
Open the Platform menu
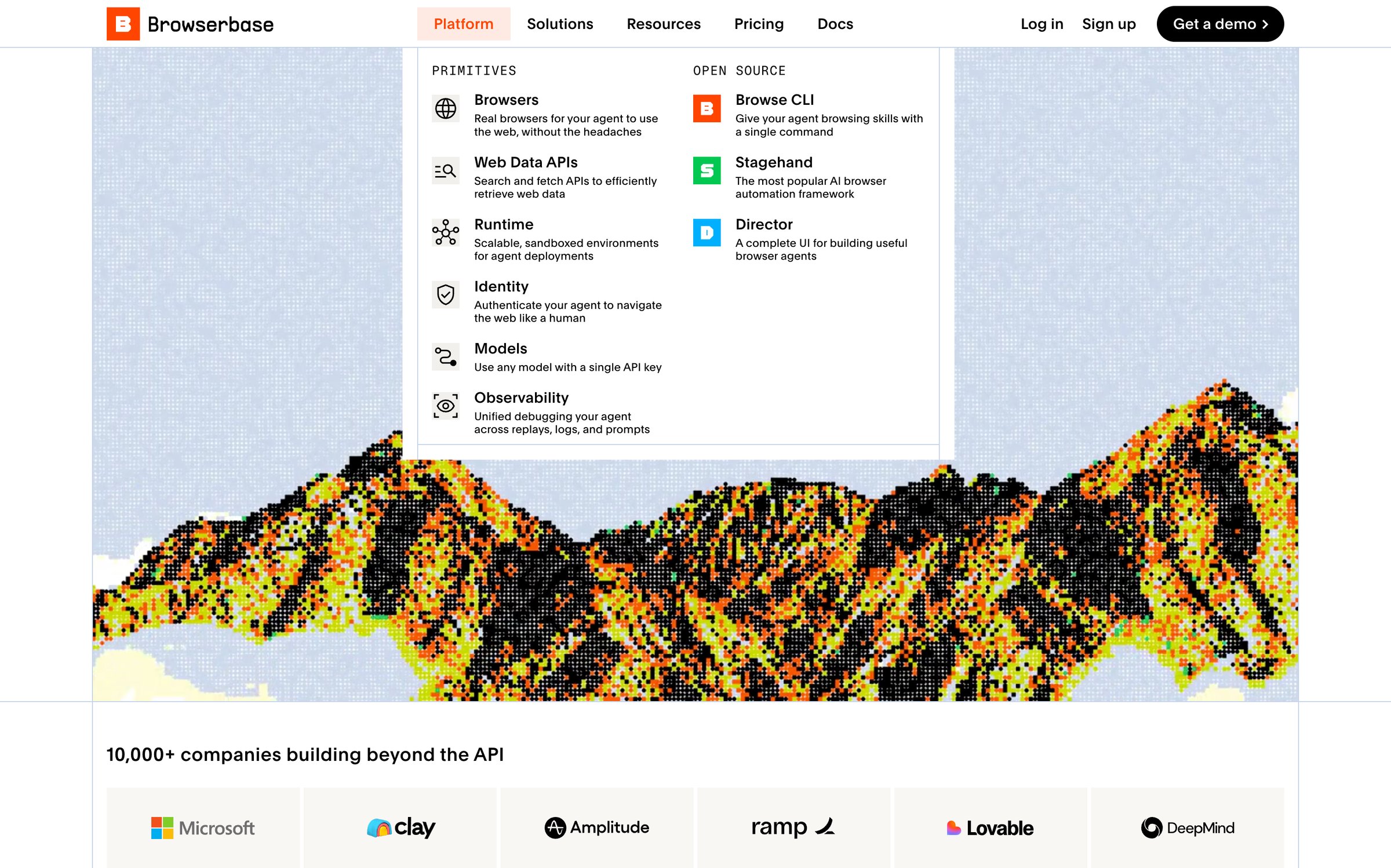(464, 24)
